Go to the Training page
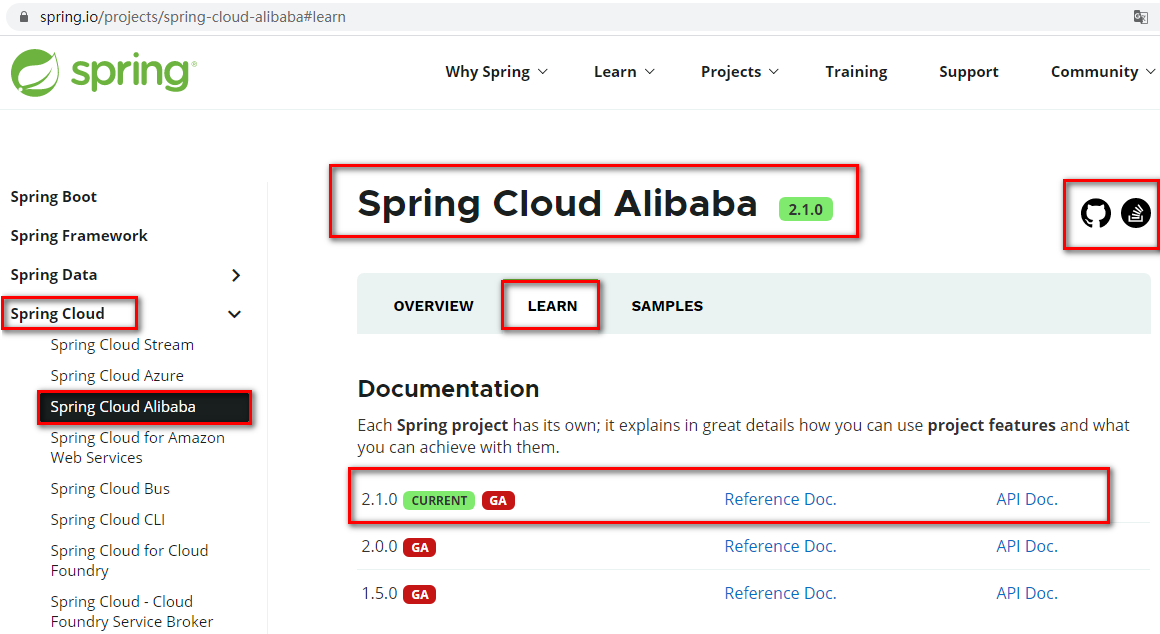 point(856,72)
